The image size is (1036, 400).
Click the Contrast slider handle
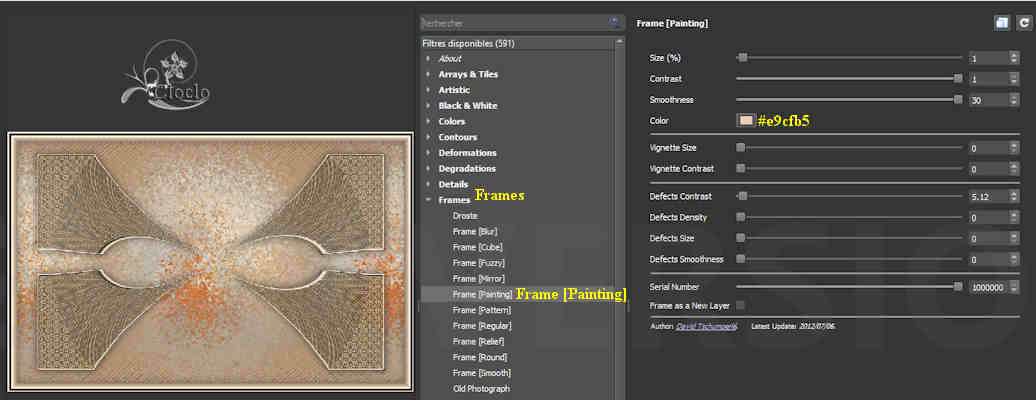958,79
